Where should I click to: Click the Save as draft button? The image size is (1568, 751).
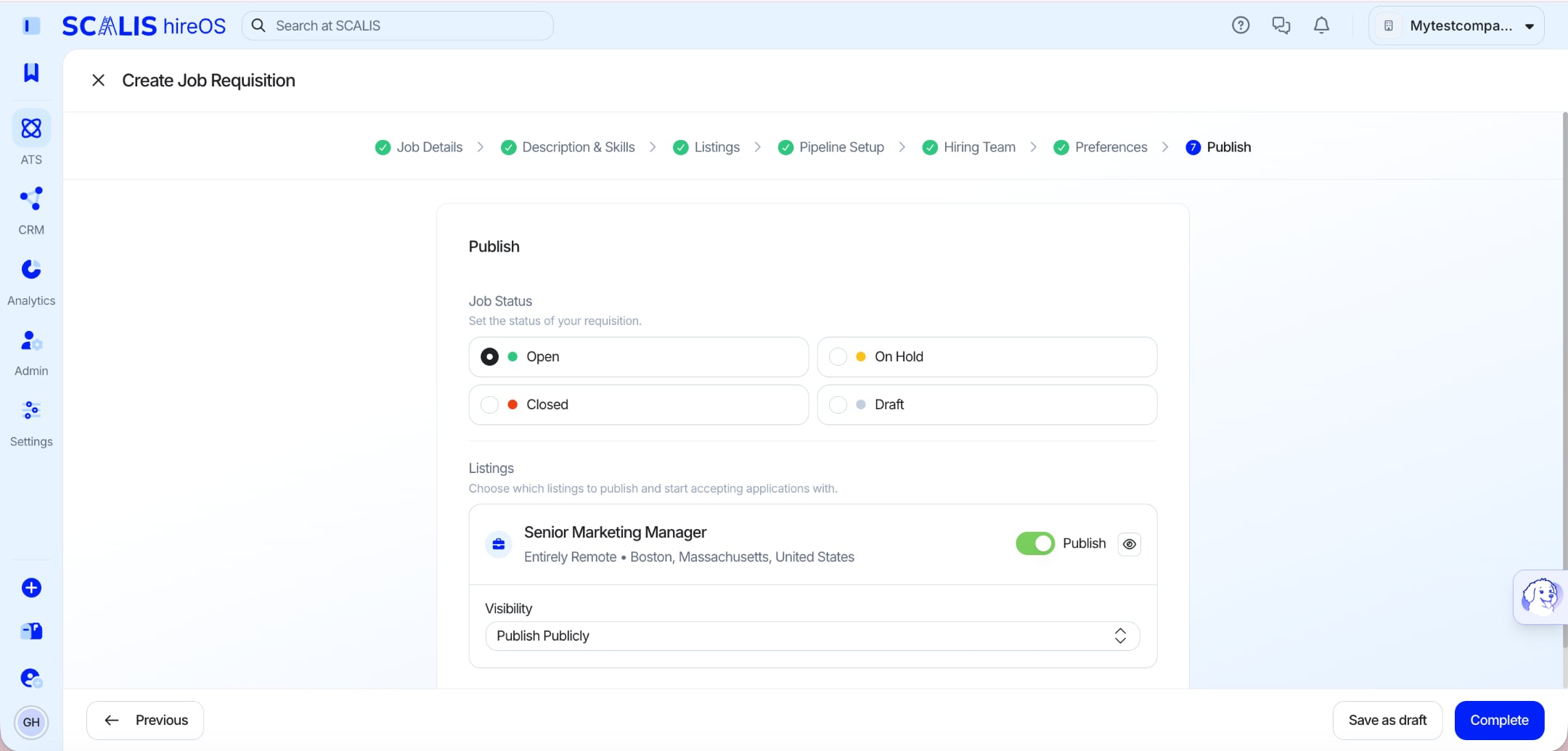1387,721
